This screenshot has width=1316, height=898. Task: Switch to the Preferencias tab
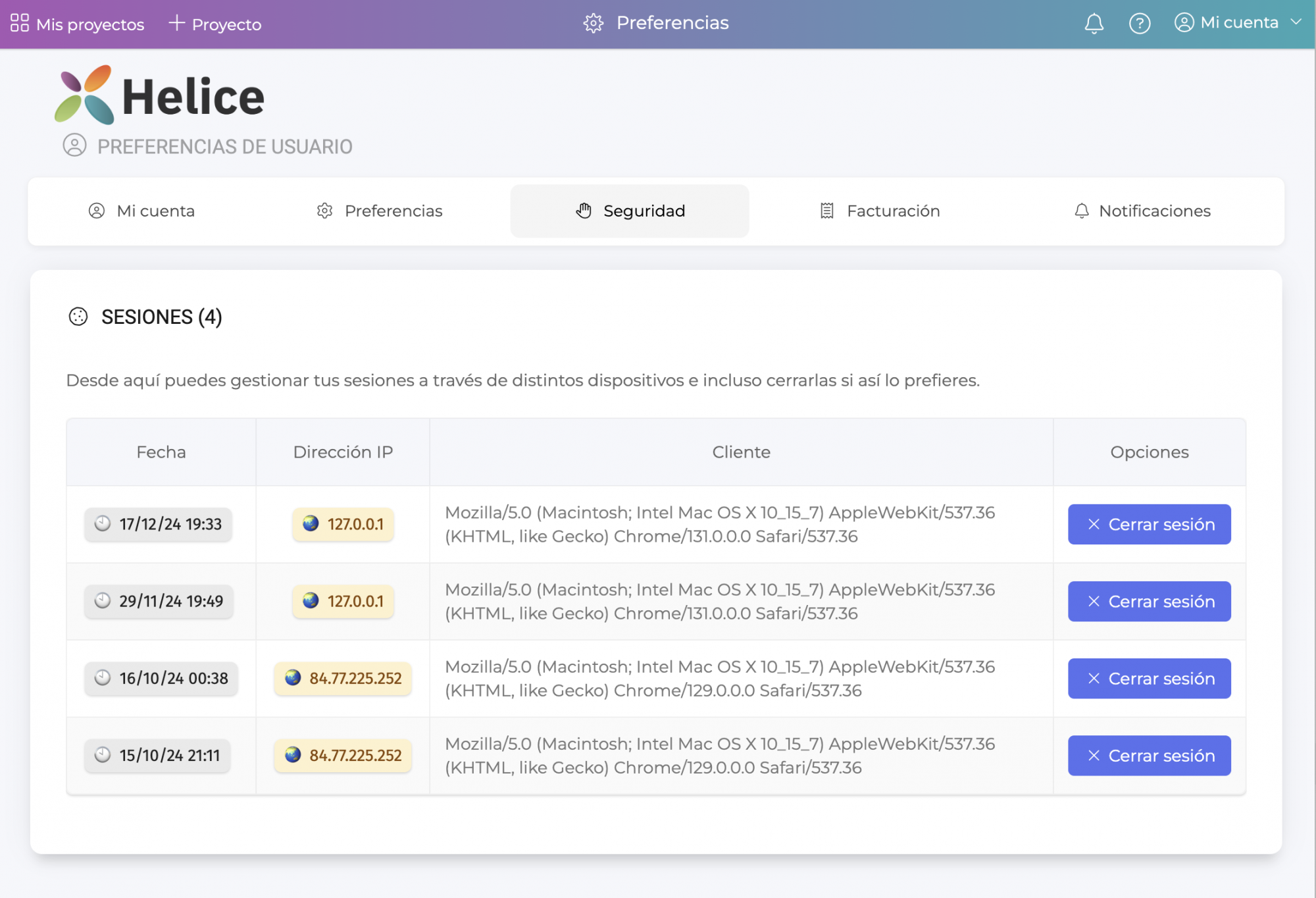[380, 211]
